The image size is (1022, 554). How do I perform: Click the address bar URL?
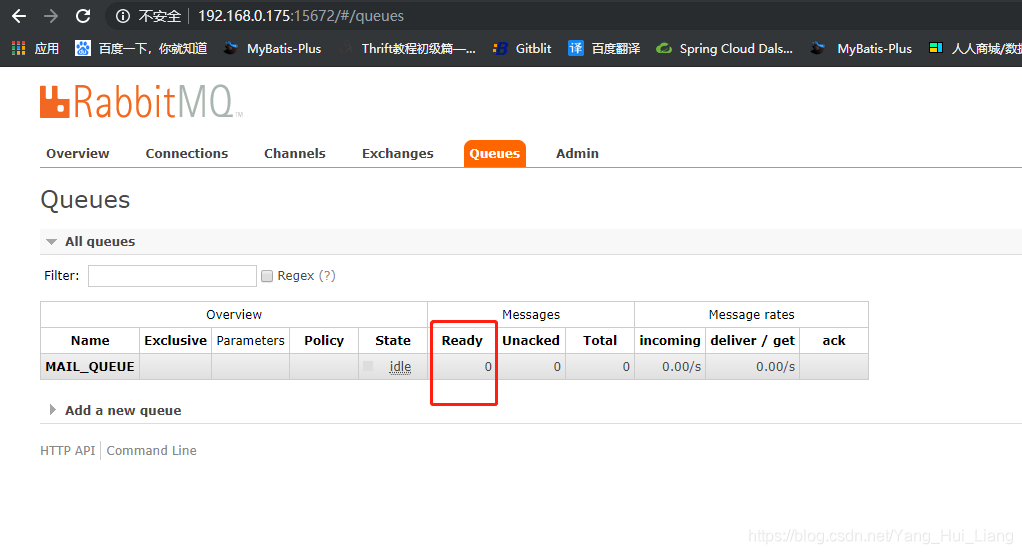pyautogui.click(x=300, y=16)
